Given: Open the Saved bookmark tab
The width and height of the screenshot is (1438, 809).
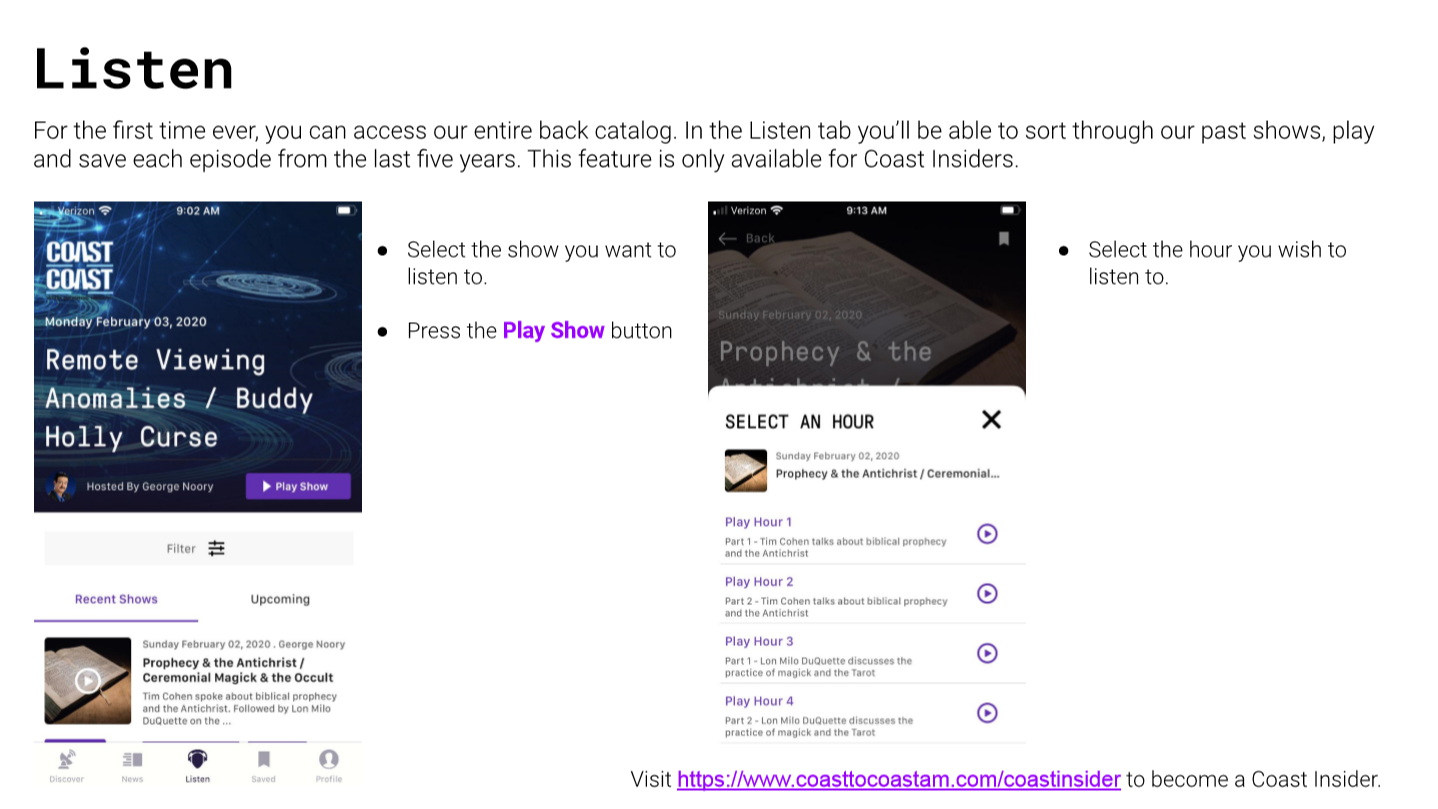Looking at the screenshot, I should click(263, 766).
